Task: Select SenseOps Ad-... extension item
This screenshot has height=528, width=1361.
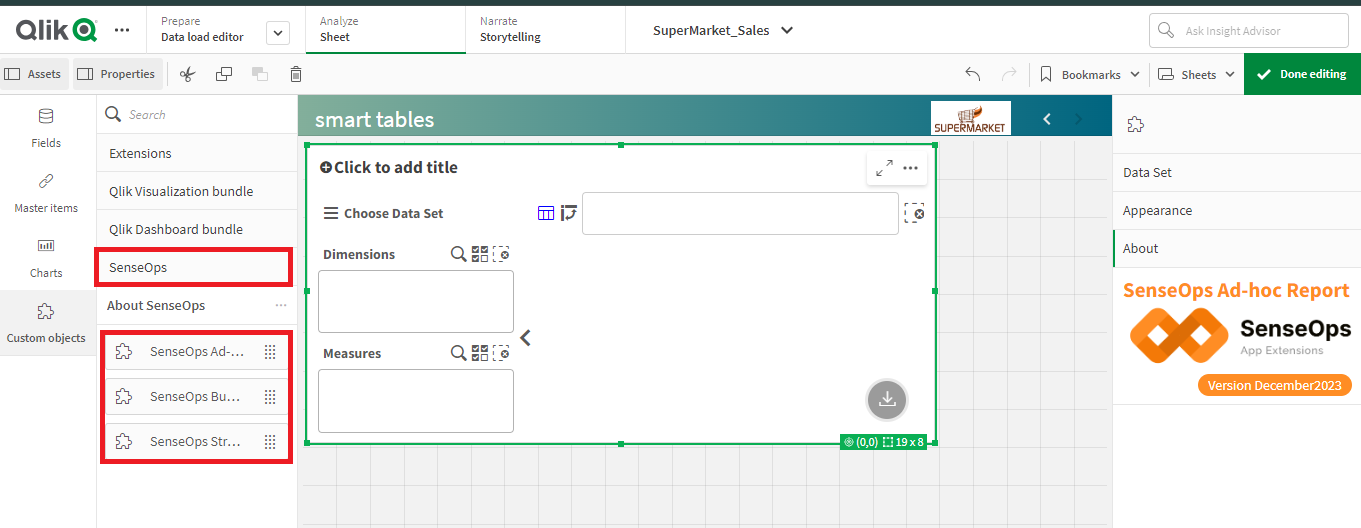Action: click(195, 352)
